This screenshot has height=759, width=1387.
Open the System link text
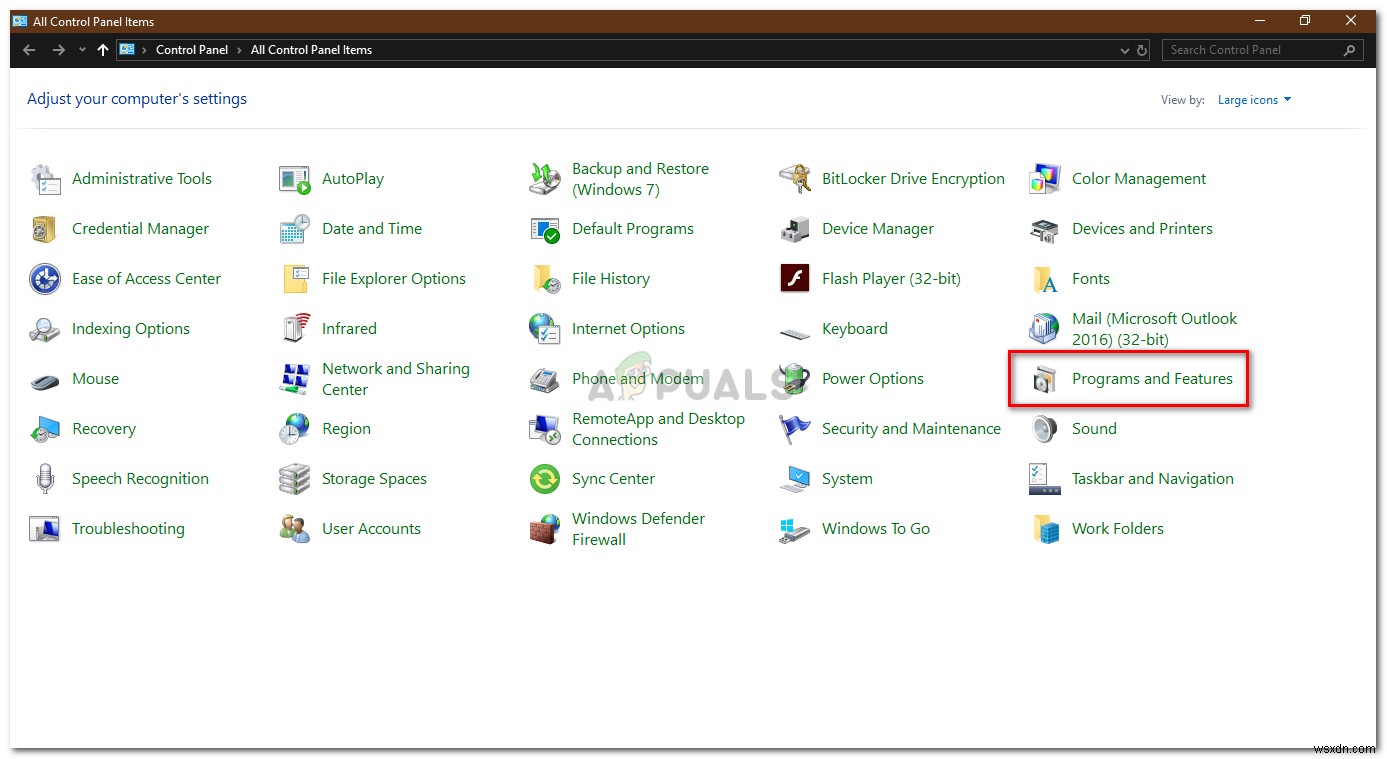coord(847,479)
